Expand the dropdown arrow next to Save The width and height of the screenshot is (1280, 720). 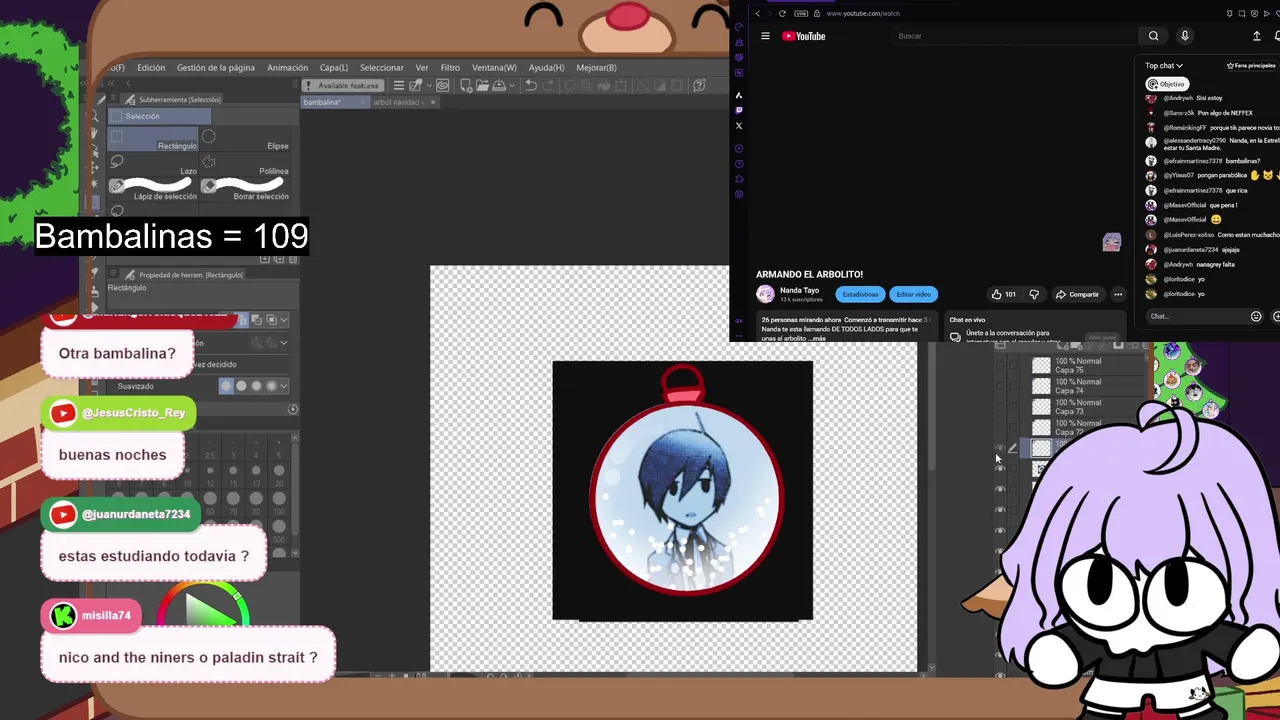(x=512, y=86)
